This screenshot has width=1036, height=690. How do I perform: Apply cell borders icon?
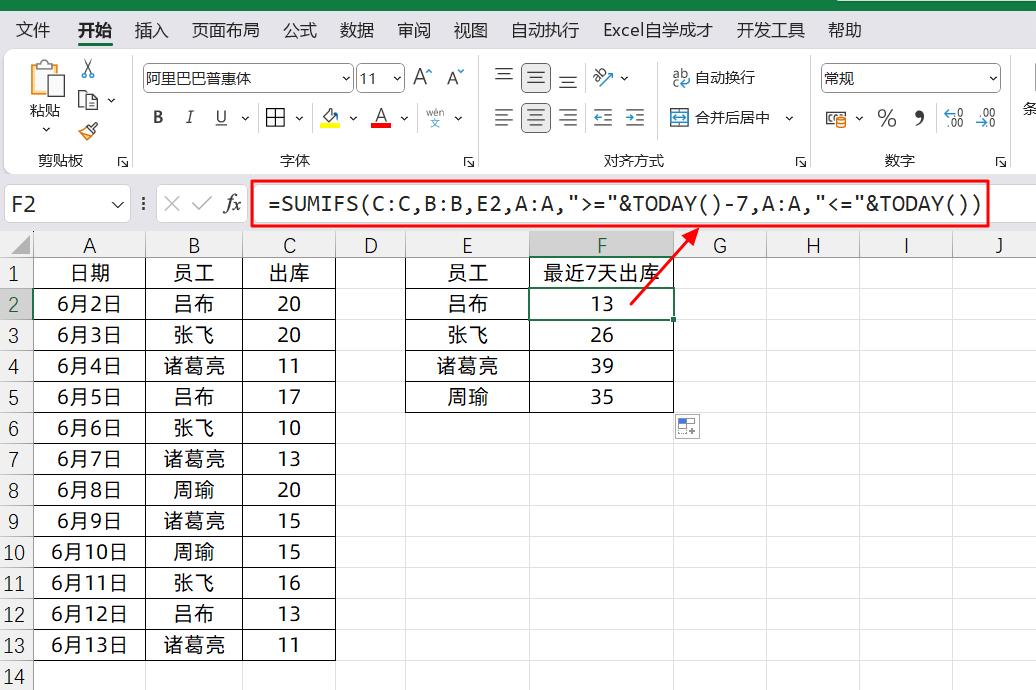(x=276, y=118)
